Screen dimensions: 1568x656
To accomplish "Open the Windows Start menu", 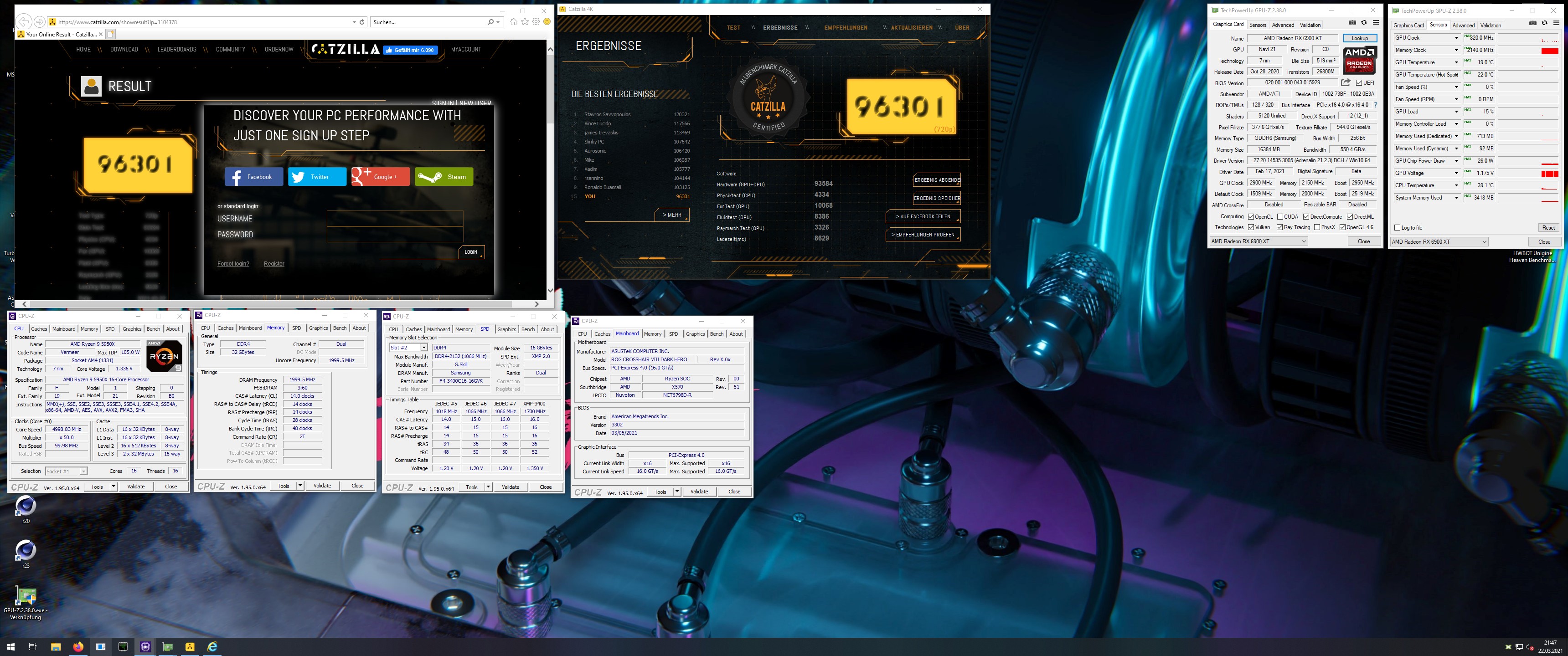I will click(x=10, y=646).
